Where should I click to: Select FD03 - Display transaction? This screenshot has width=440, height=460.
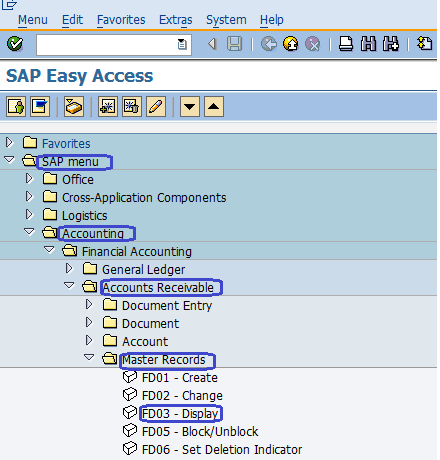tap(180, 414)
